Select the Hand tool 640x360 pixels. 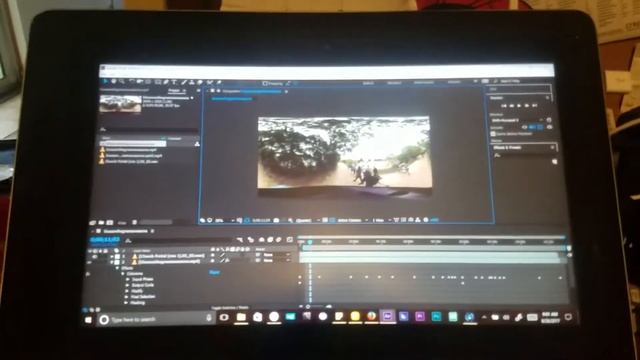tap(114, 82)
